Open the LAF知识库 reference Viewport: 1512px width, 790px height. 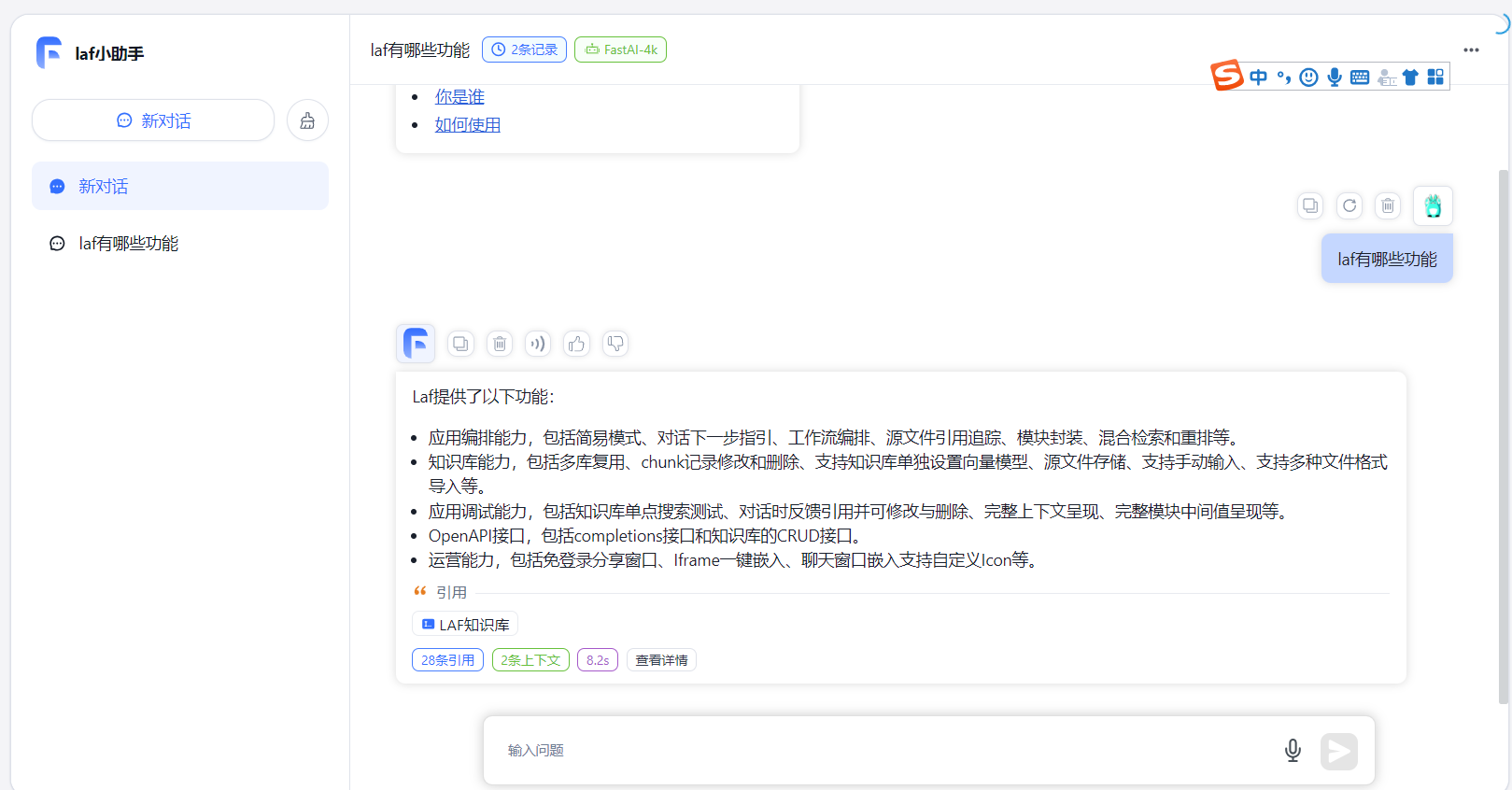(465, 624)
